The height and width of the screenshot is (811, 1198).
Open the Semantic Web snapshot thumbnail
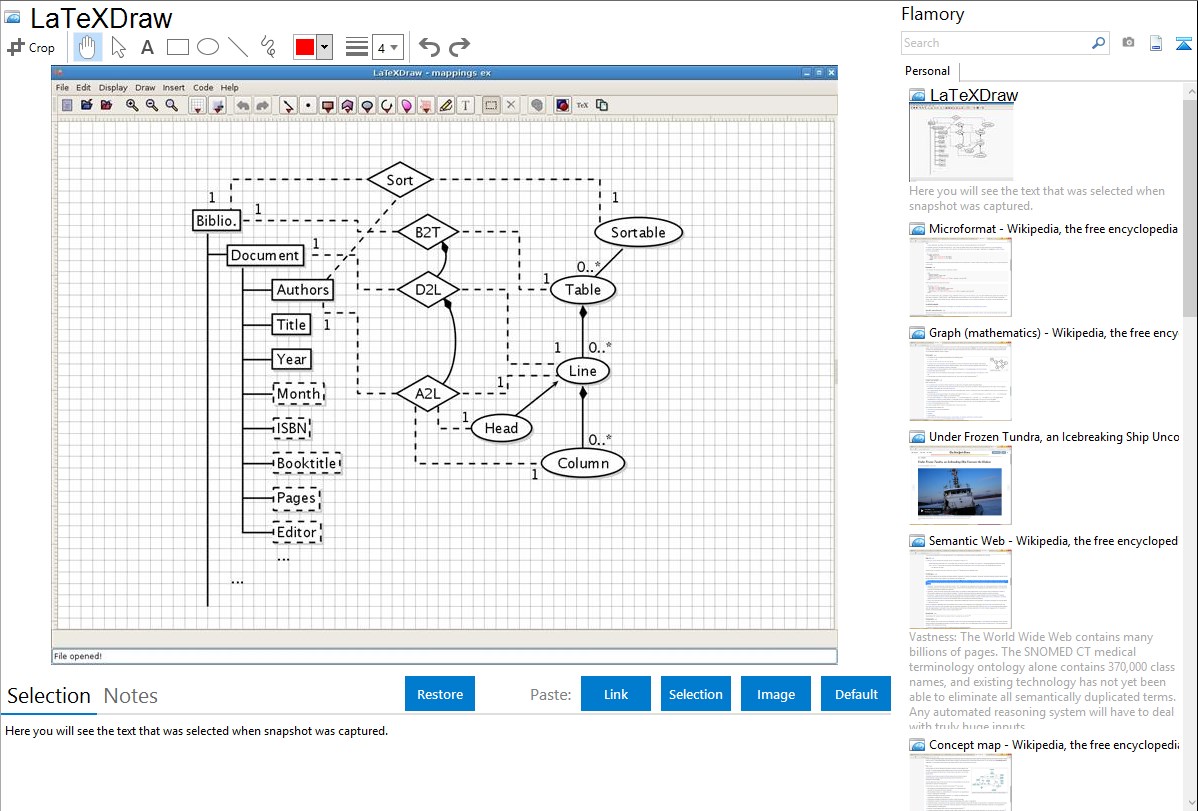(x=960, y=588)
